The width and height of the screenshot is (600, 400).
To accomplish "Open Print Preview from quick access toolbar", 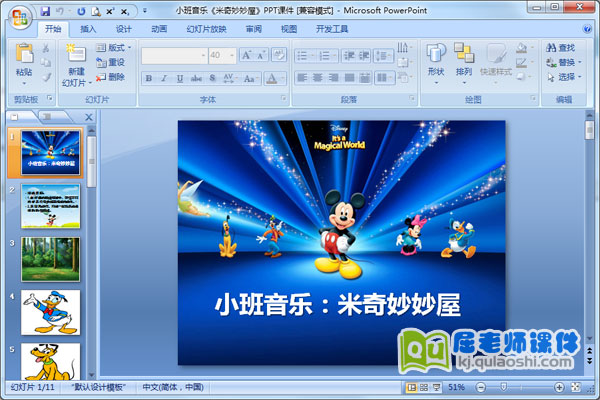I will [x=96, y=11].
